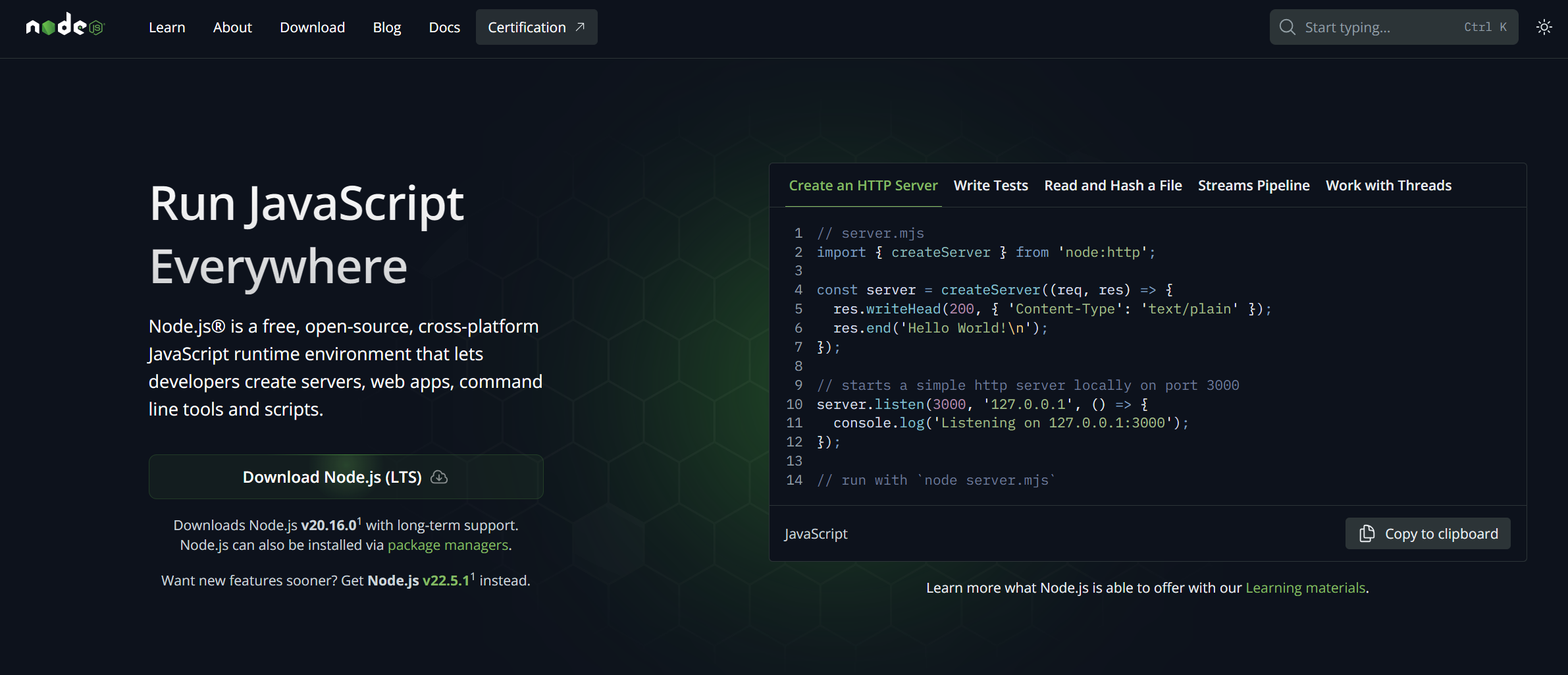This screenshot has width=1568, height=675.
Task: Click the external arrow icon beside Certification
Action: (580, 27)
